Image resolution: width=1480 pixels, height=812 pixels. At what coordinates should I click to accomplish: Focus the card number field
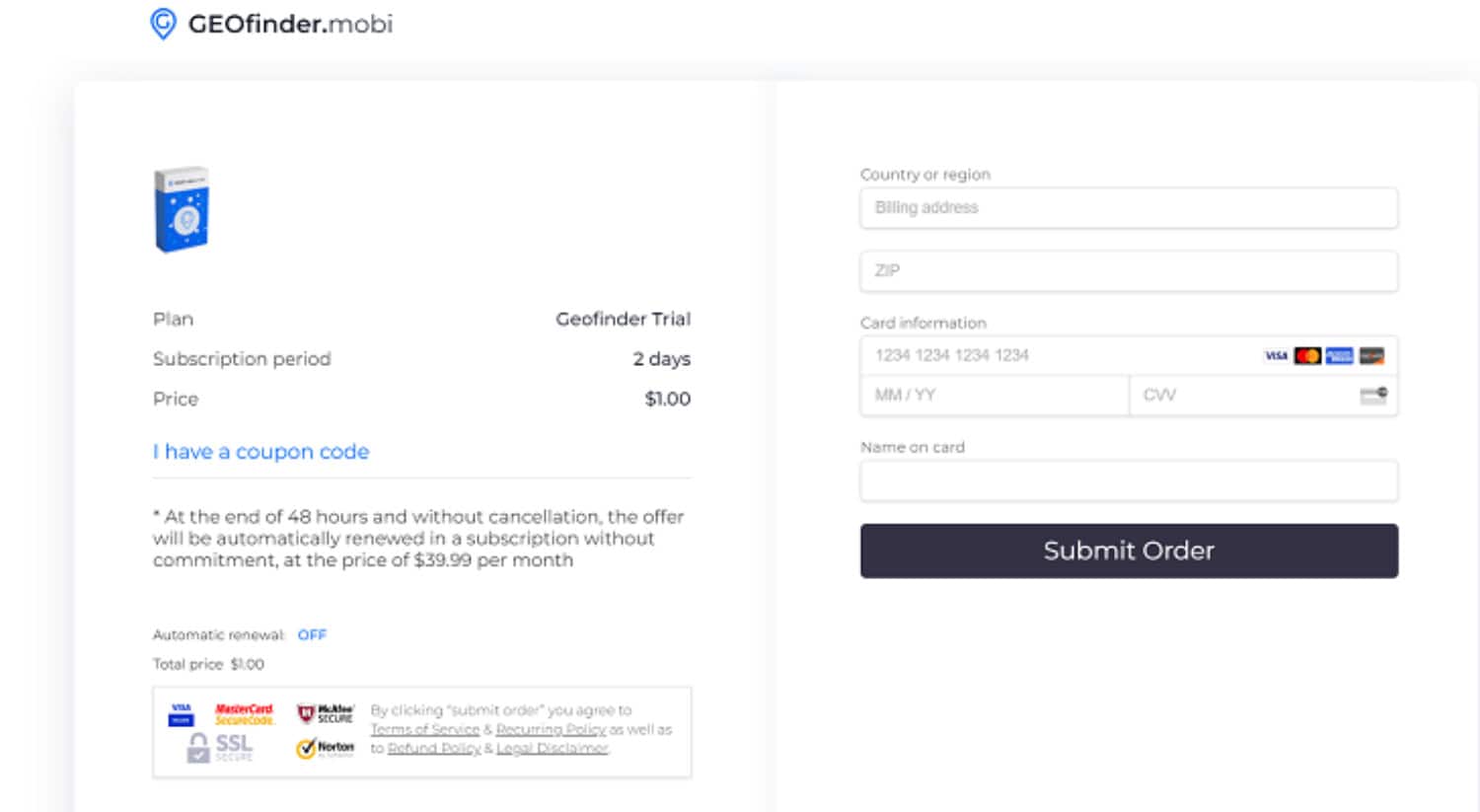(x=1061, y=355)
